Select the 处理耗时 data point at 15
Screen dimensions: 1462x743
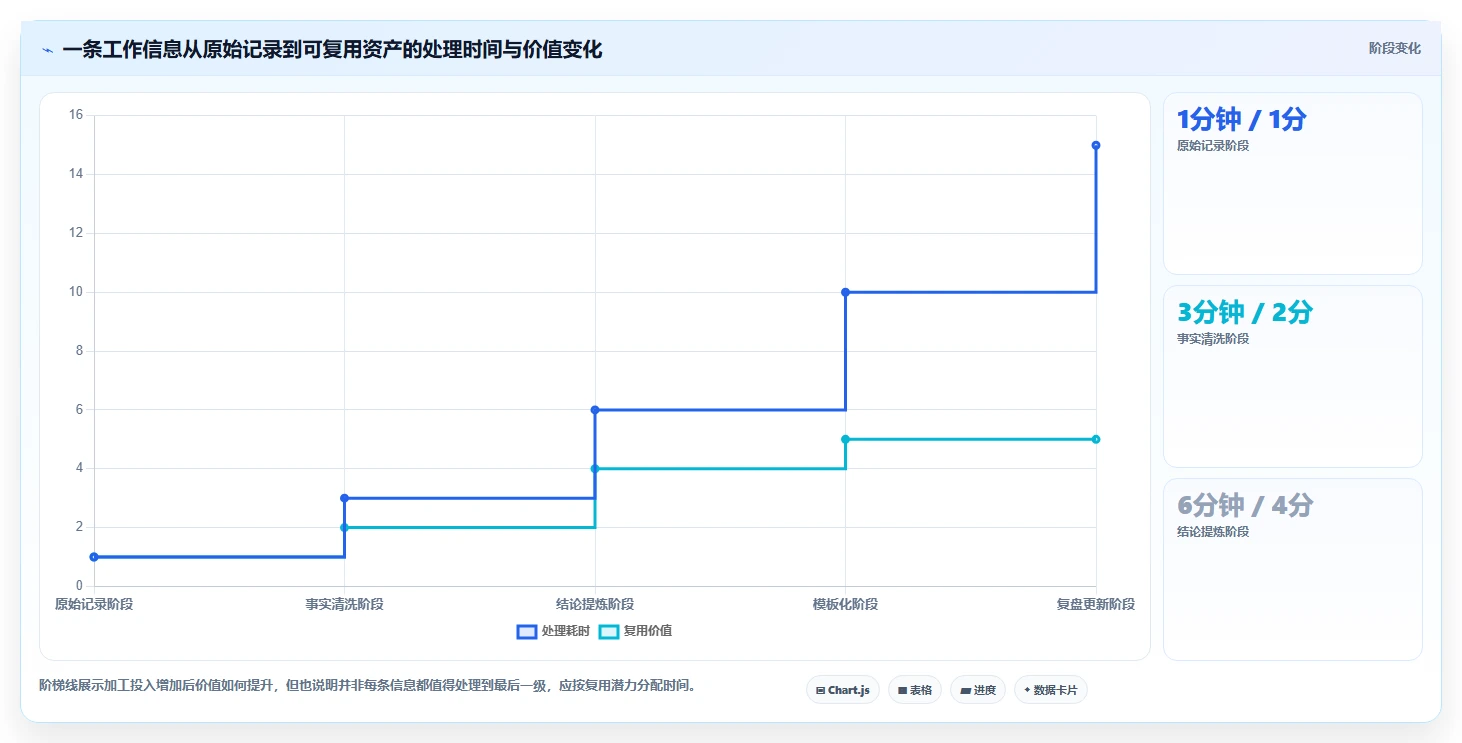[x=1096, y=145]
